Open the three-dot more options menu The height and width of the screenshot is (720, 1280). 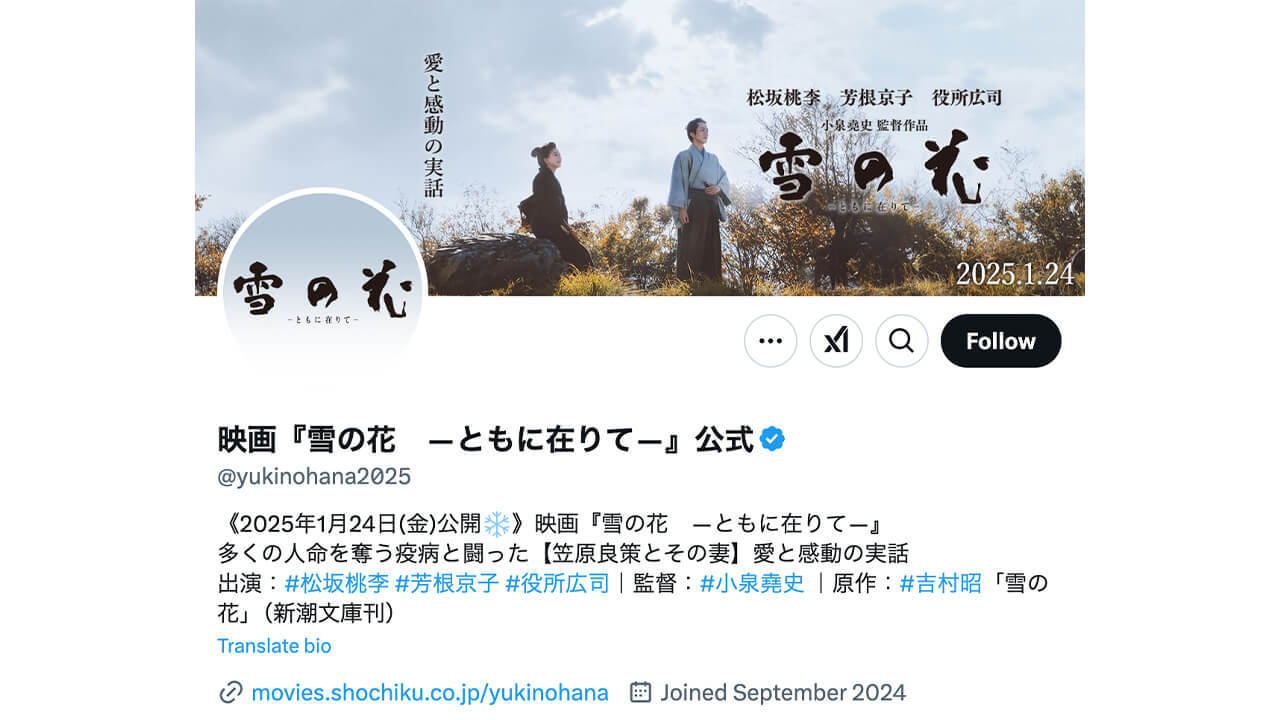[x=770, y=341]
